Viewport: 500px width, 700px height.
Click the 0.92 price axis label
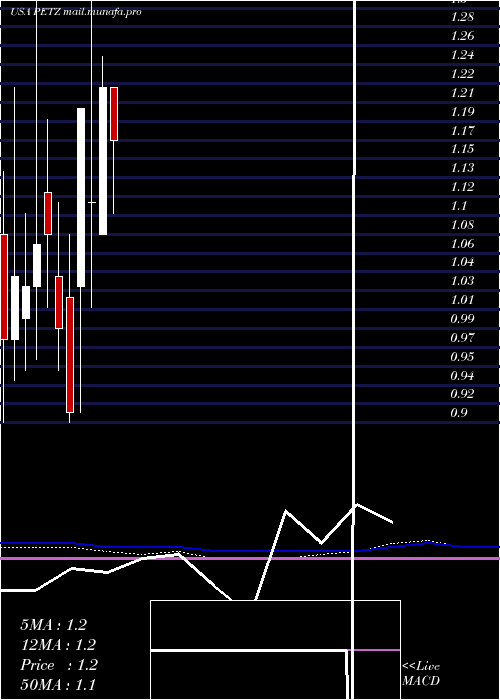pos(462,394)
